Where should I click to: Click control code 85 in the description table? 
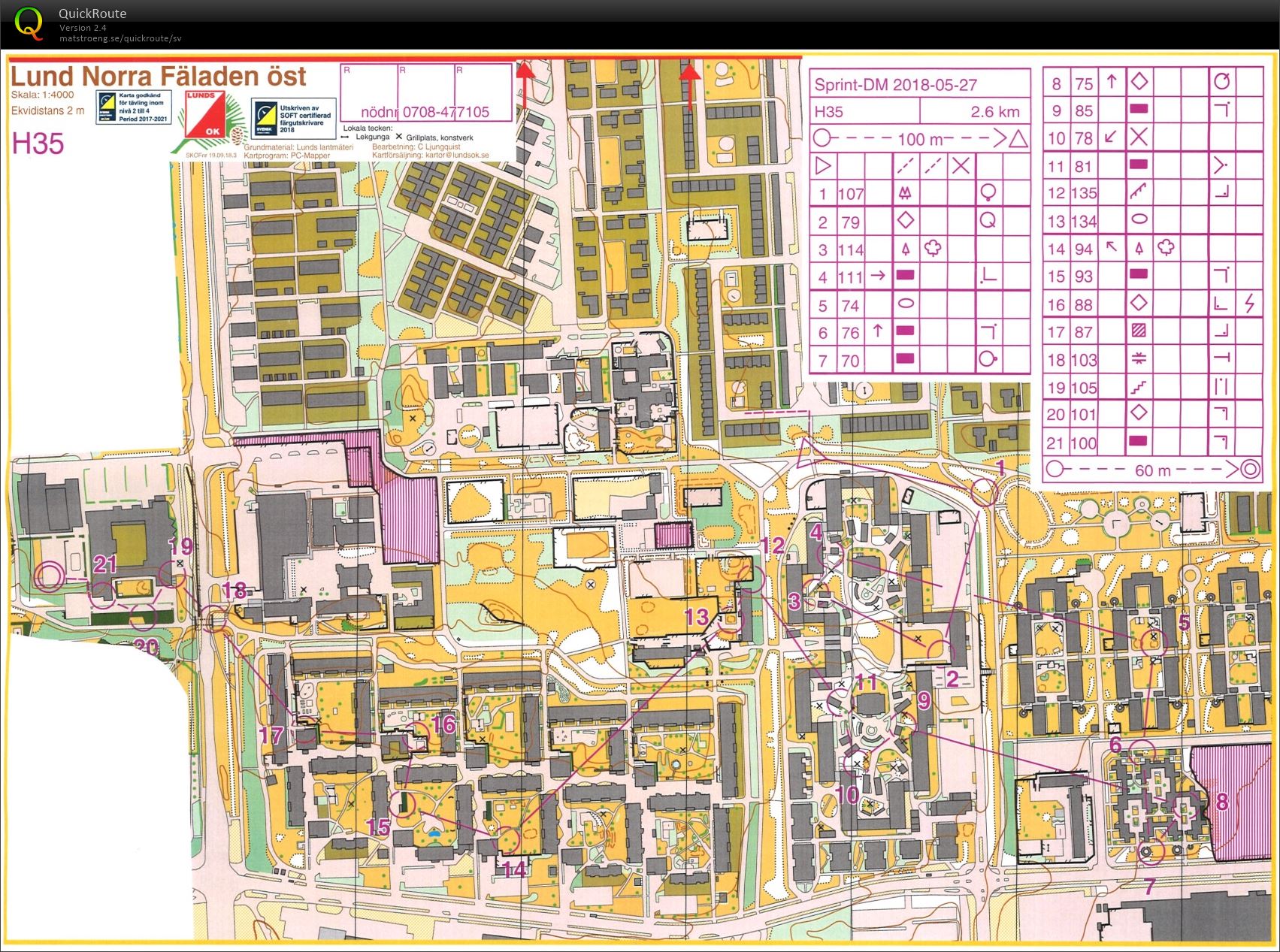click(1084, 111)
